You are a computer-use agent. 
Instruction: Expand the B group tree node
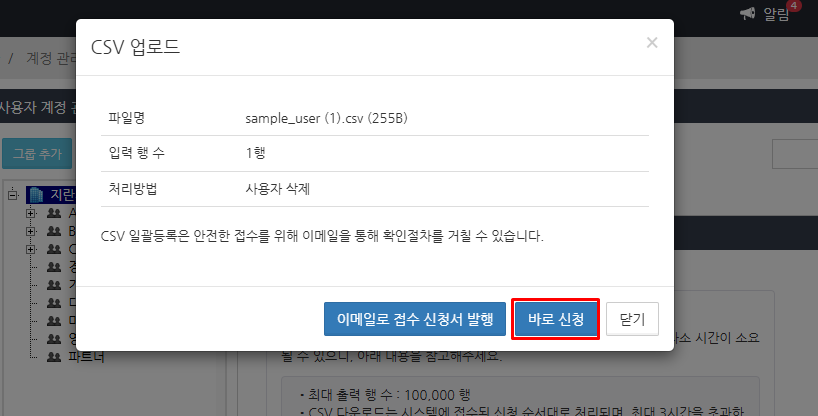click(31, 231)
